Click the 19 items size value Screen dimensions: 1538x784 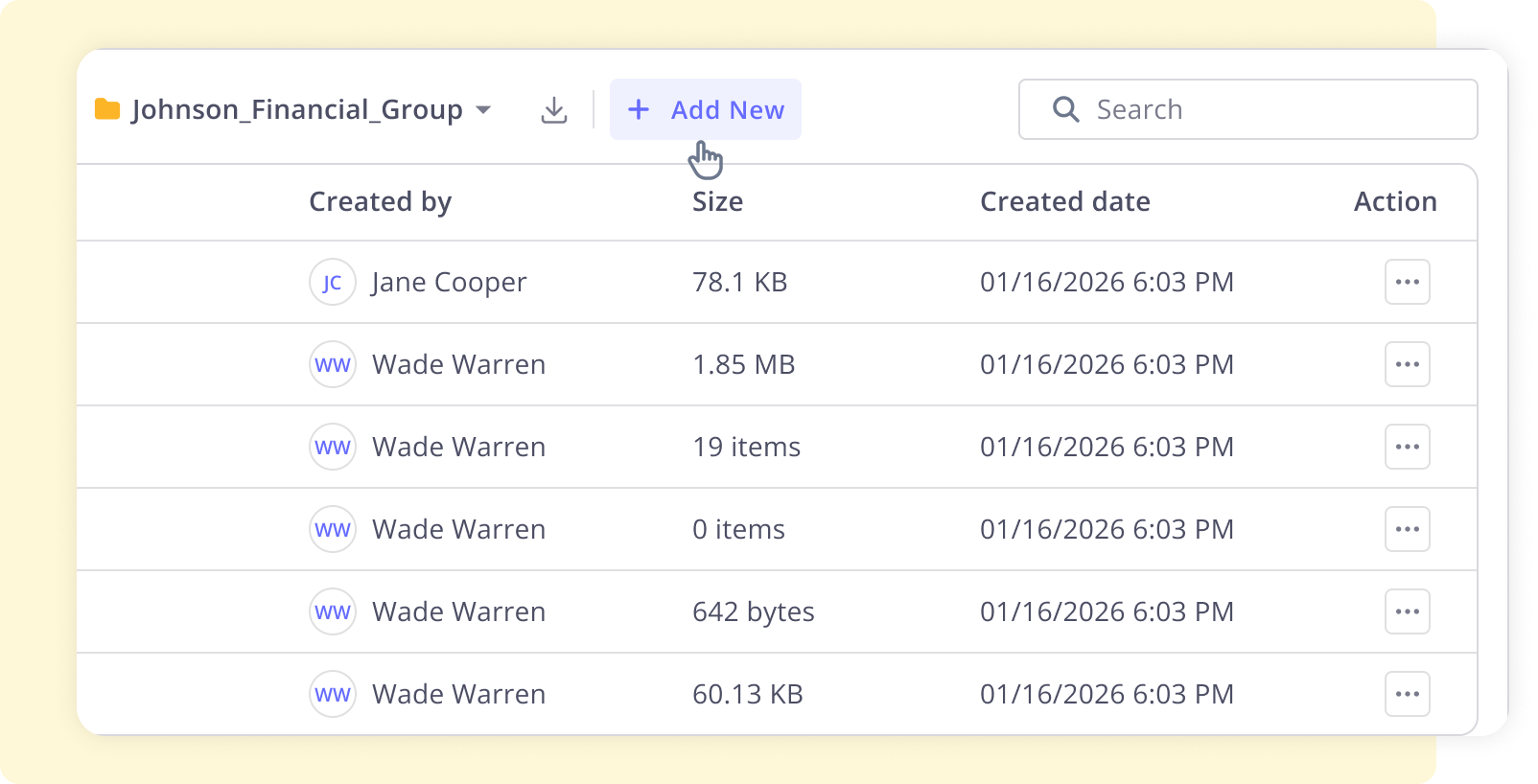[x=746, y=447]
